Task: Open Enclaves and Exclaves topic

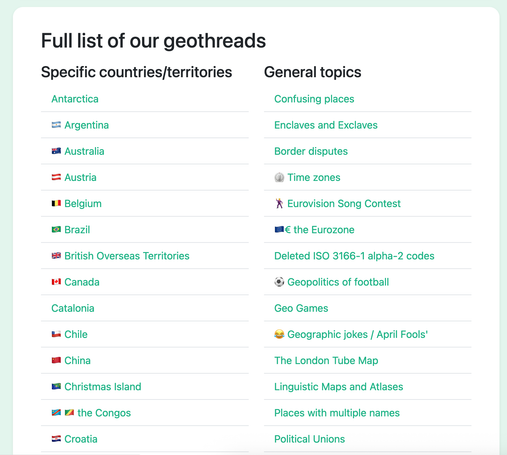Action: [x=326, y=125]
